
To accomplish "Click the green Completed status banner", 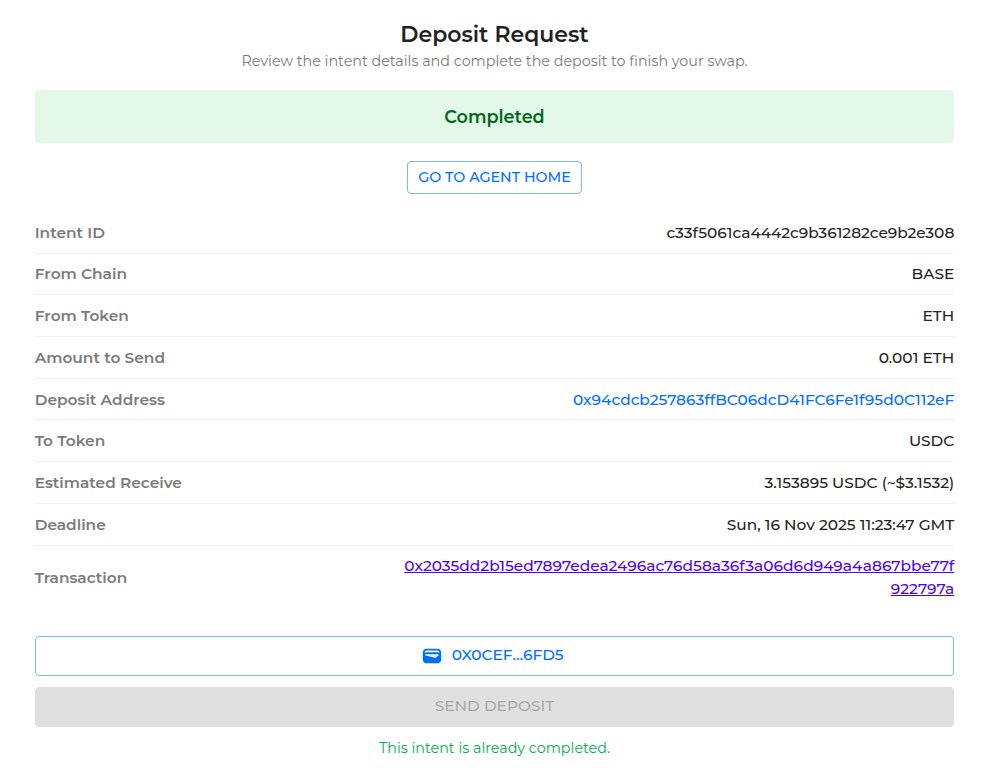I will point(494,116).
